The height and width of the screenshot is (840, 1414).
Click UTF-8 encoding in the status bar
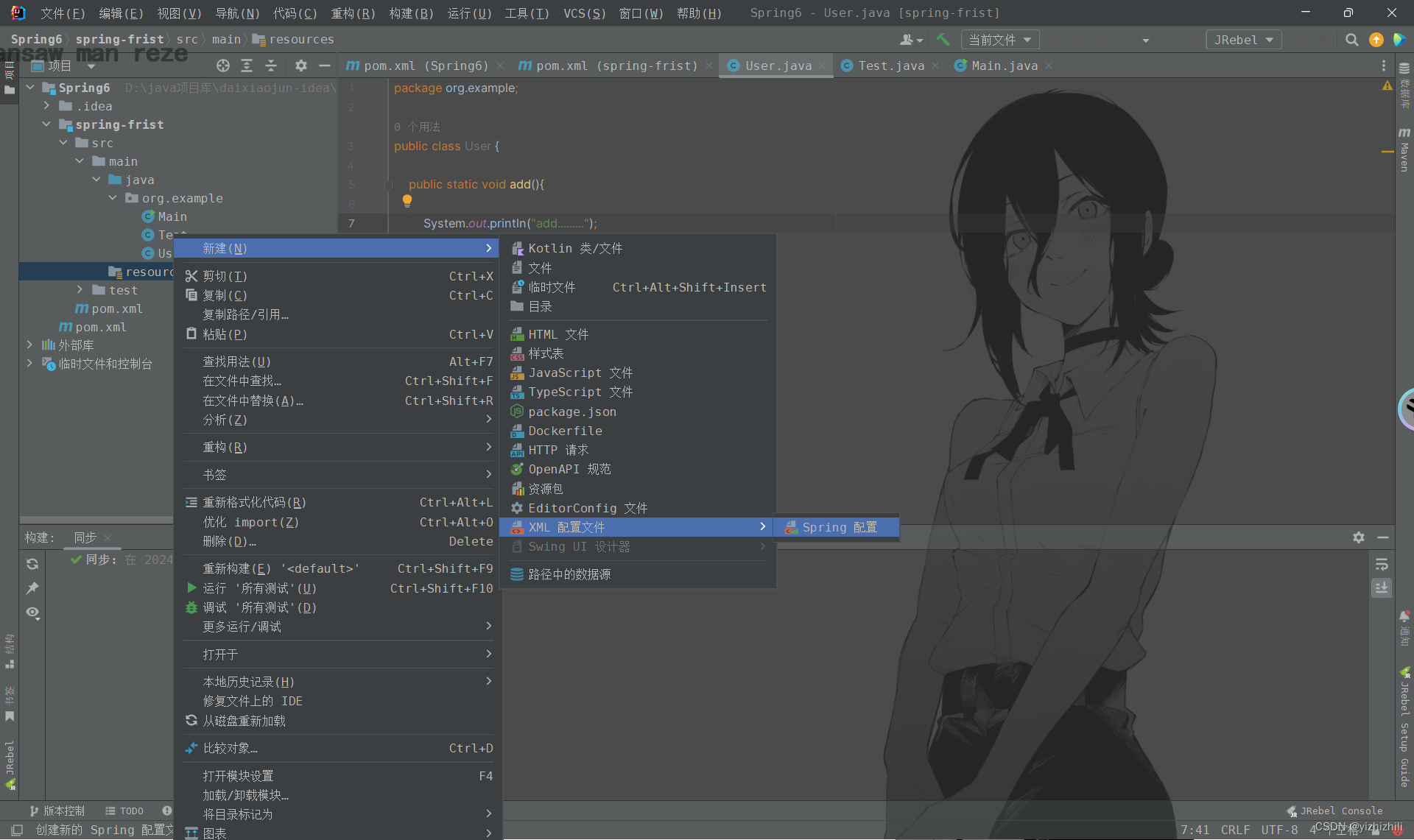click(1279, 830)
